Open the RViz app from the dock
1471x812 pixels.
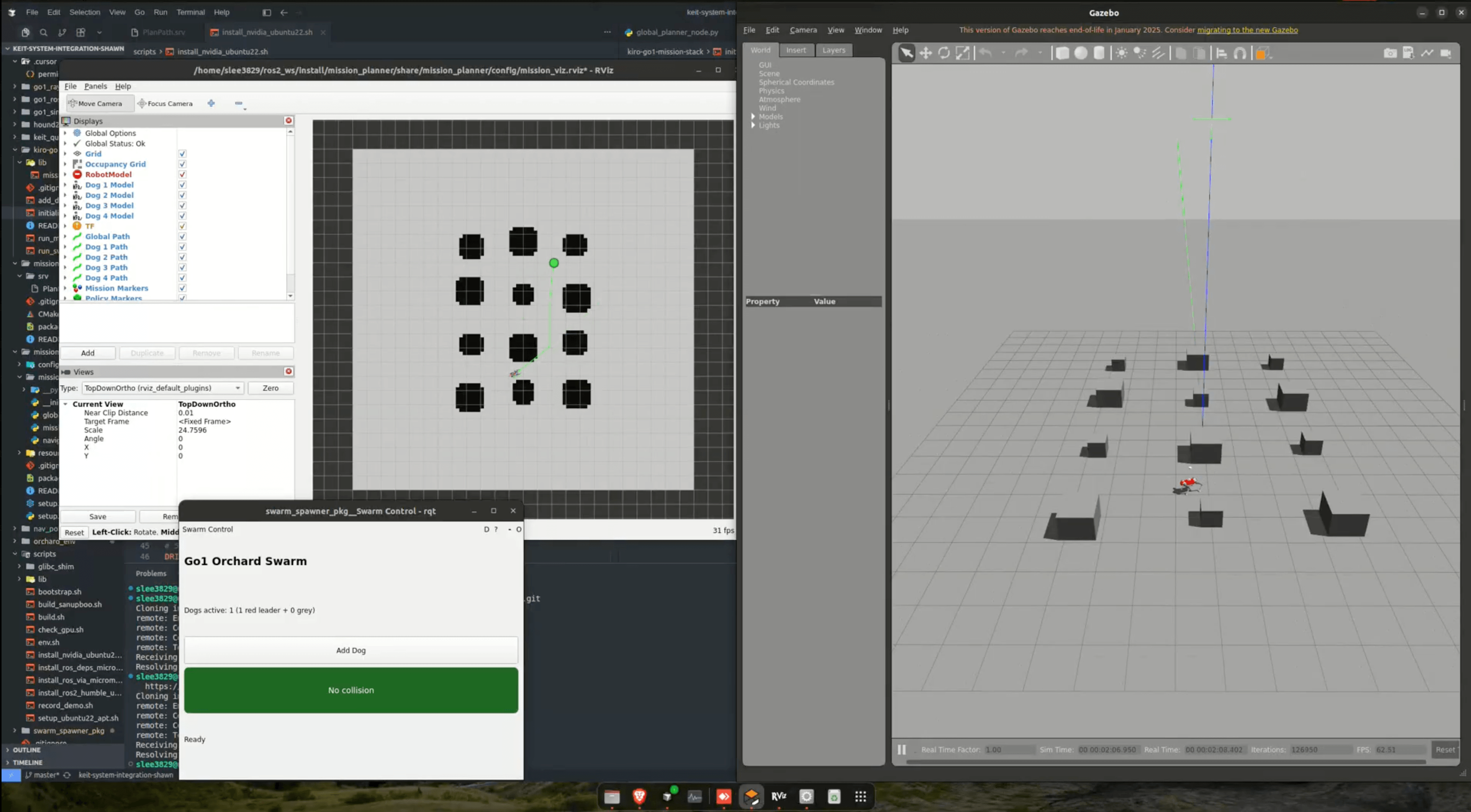778,796
